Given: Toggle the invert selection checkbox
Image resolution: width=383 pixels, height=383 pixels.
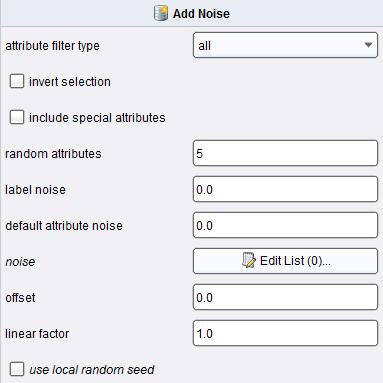Looking at the screenshot, I should (x=17, y=81).
